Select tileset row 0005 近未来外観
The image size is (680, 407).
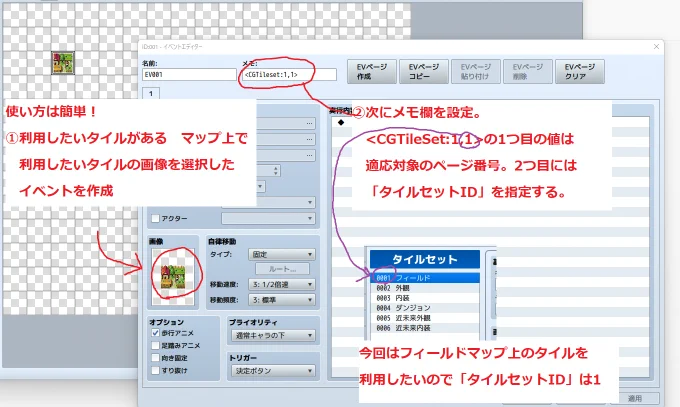(425, 318)
